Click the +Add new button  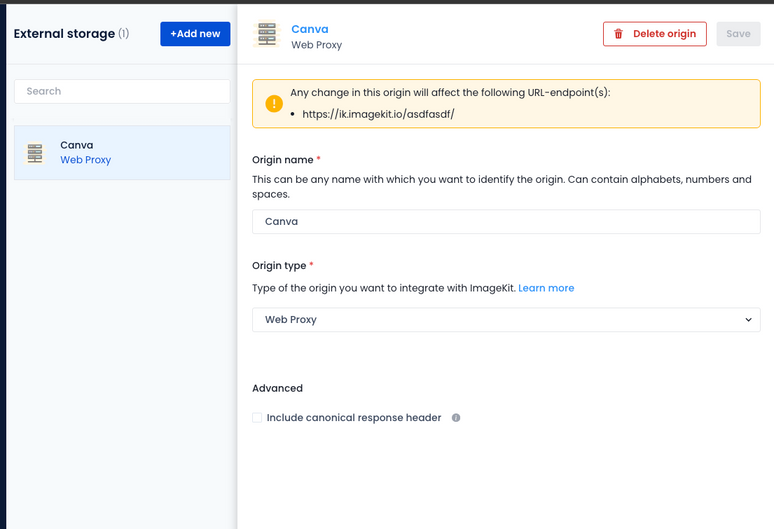pos(195,34)
